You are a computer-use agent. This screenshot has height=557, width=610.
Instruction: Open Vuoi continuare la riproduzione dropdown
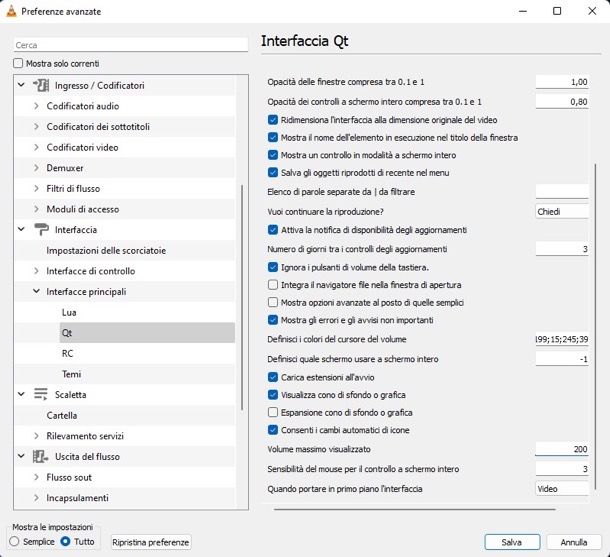(x=562, y=212)
